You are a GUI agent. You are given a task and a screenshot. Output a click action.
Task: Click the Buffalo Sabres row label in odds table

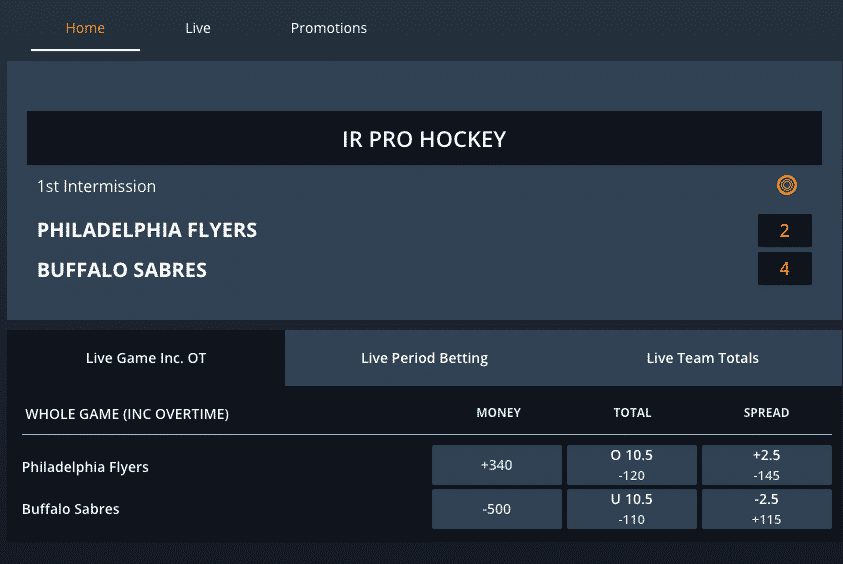click(x=70, y=509)
